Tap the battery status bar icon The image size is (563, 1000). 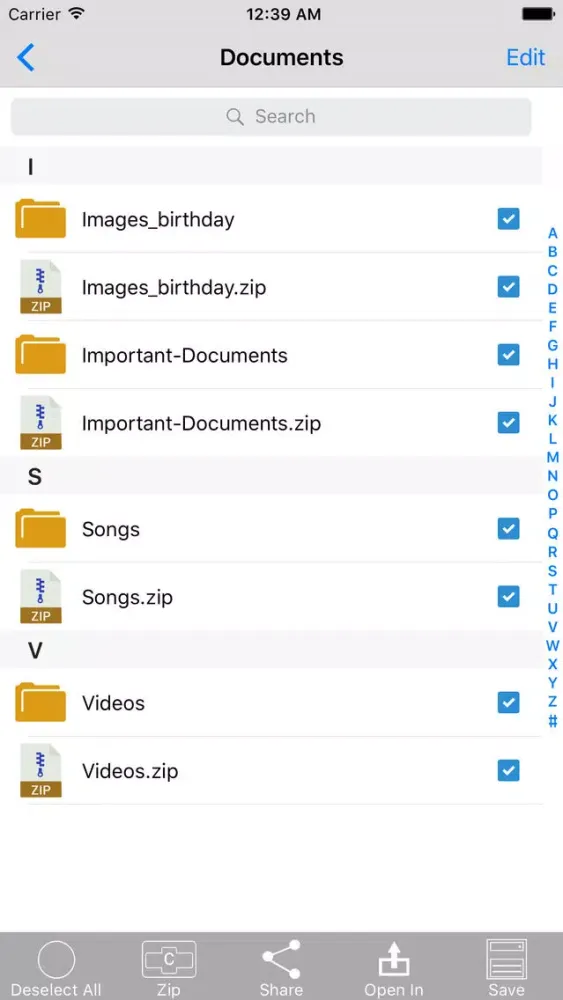tap(537, 13)
